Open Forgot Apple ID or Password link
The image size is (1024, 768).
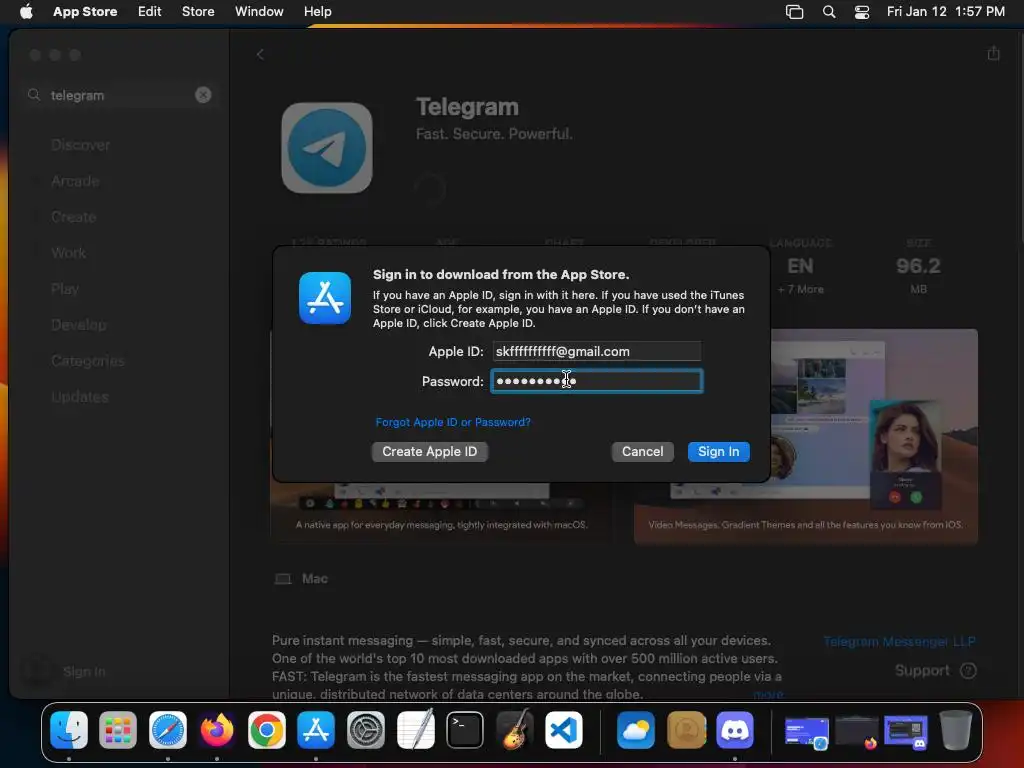coord(453,422)
